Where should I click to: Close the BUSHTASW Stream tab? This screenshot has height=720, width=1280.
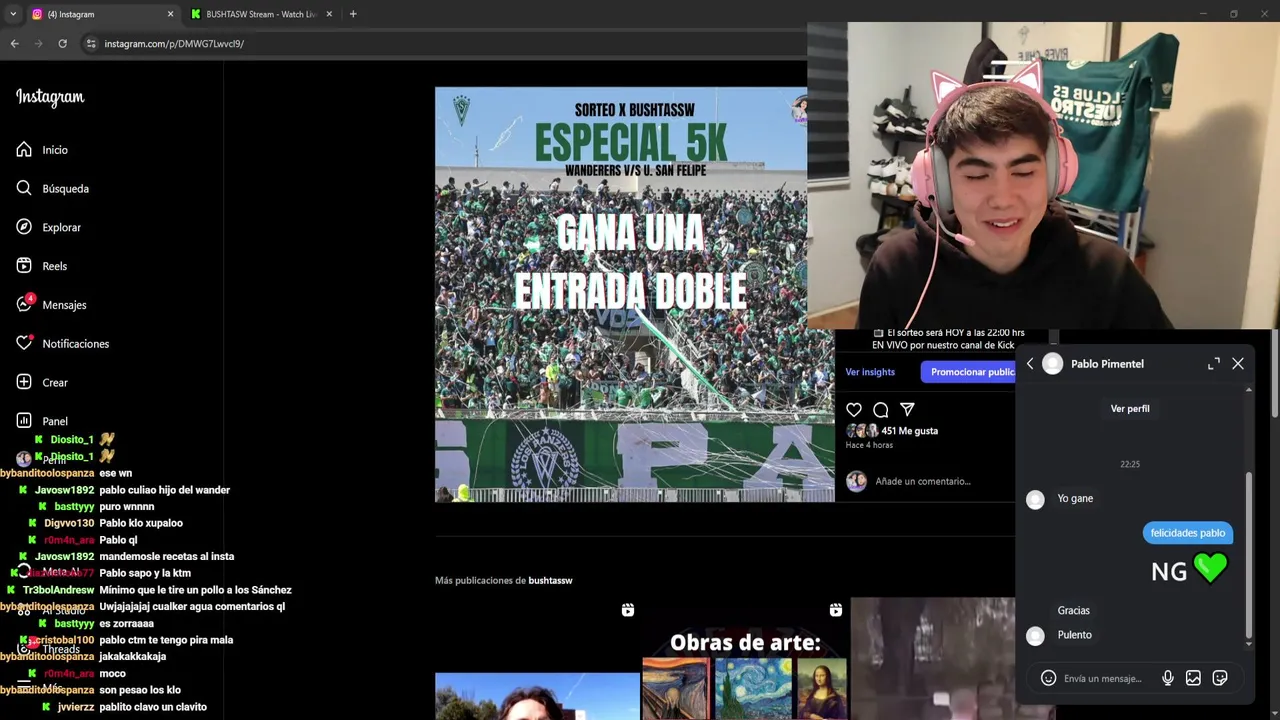(x=329, y=14)
